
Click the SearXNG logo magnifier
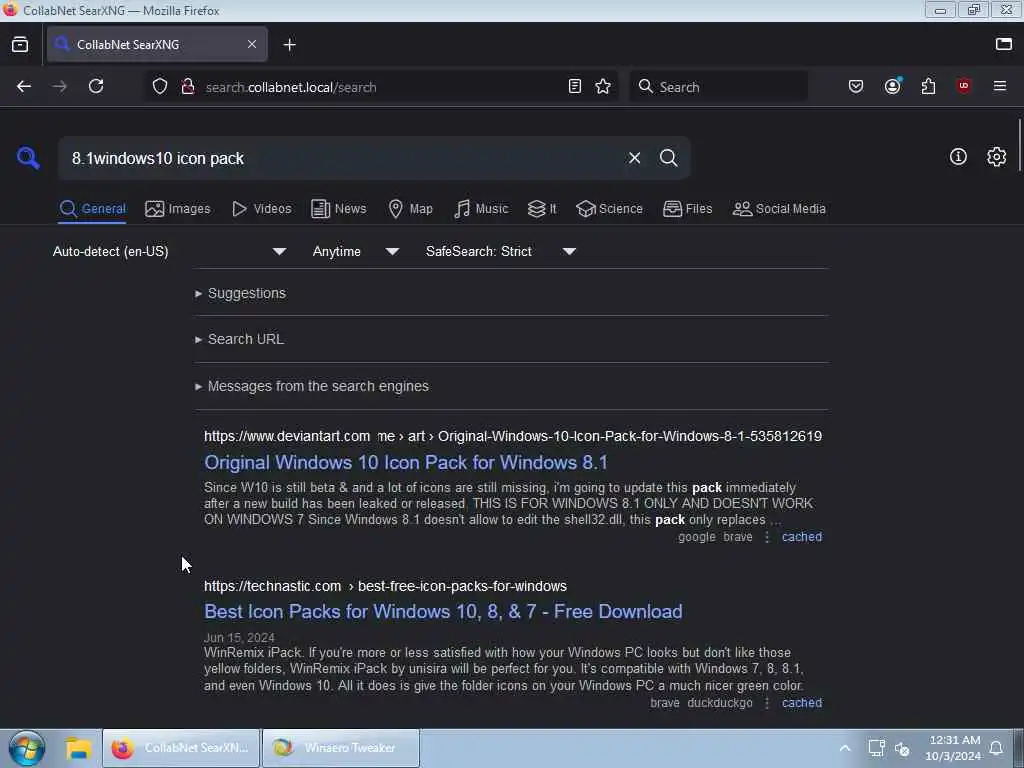click(28, 158)
